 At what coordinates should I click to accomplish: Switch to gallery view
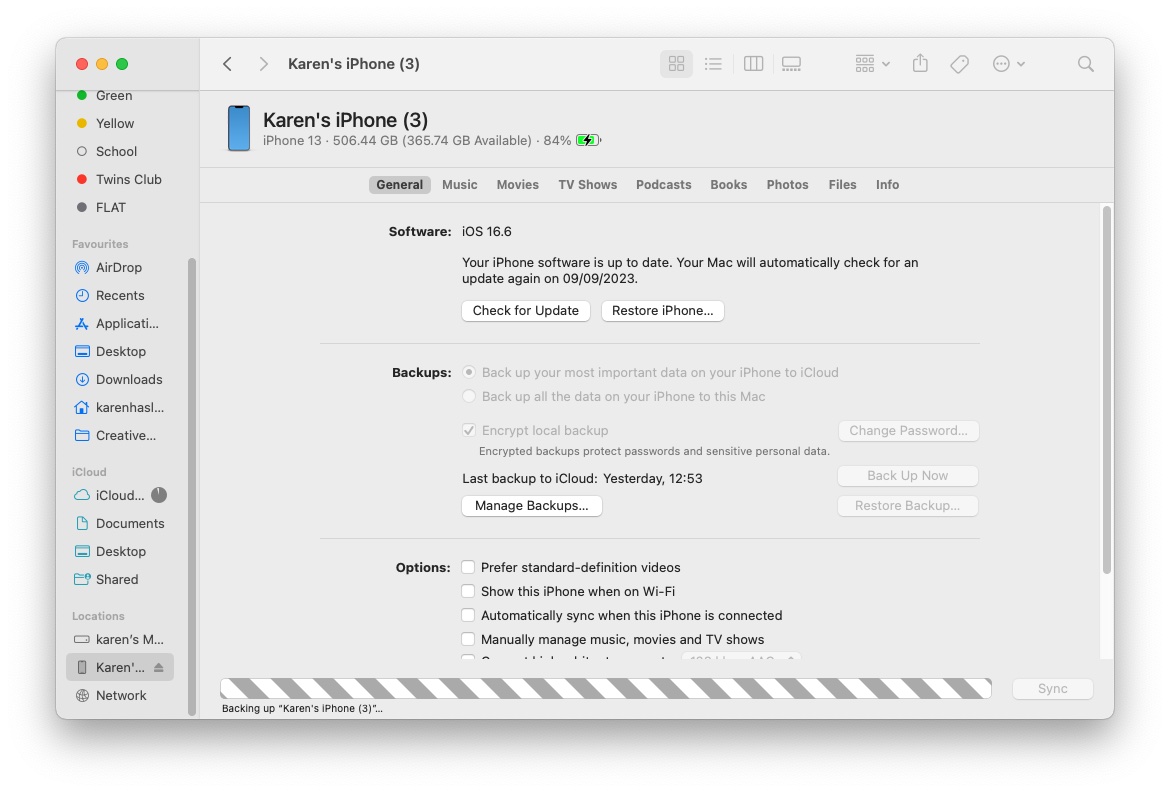click(792, 64)
